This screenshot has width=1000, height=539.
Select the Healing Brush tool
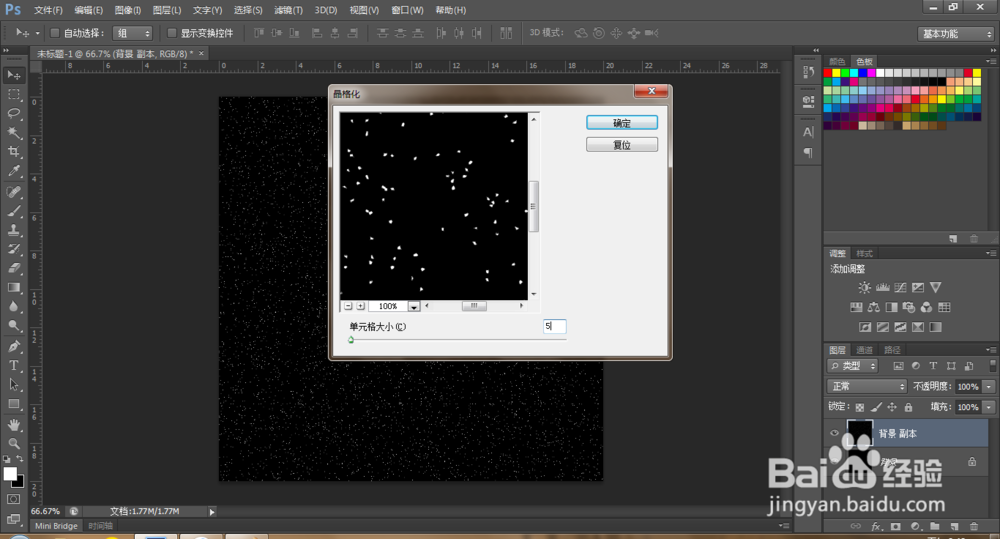pyautogui.click(x=13, y=192)
